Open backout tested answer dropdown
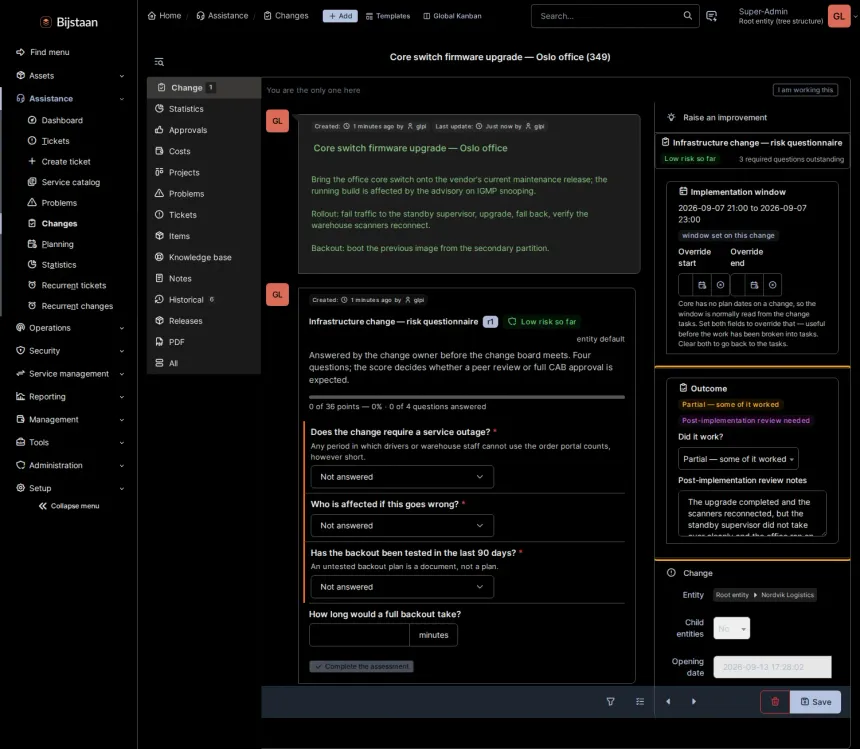This screenshot has height=749, width=860. (402, 587)
